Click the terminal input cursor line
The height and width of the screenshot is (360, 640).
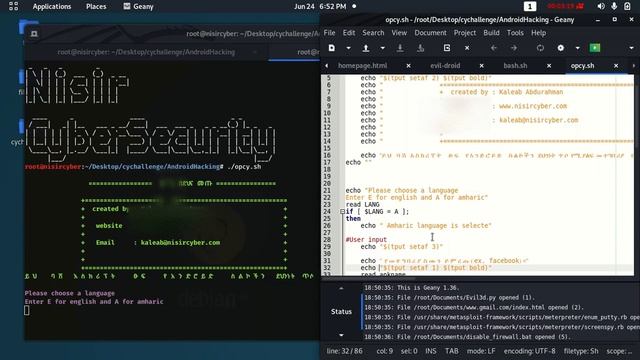(27, 311)
